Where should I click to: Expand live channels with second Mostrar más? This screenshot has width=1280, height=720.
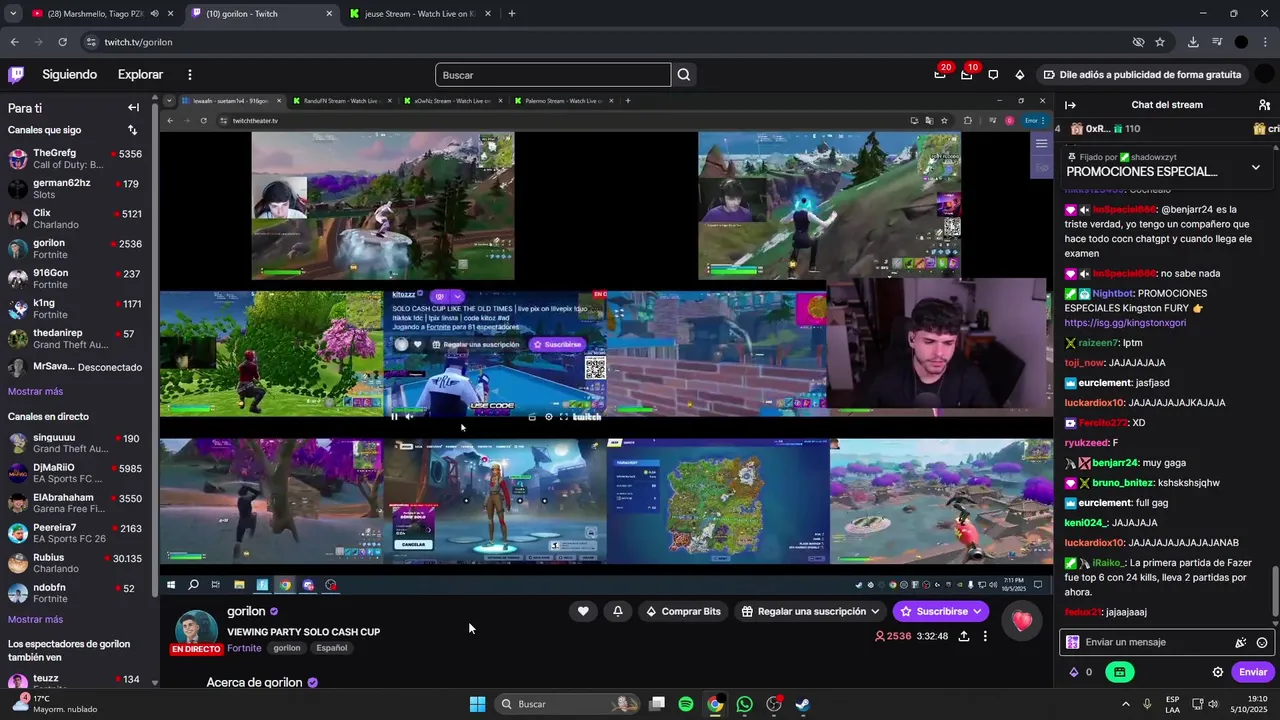point(35,619)
